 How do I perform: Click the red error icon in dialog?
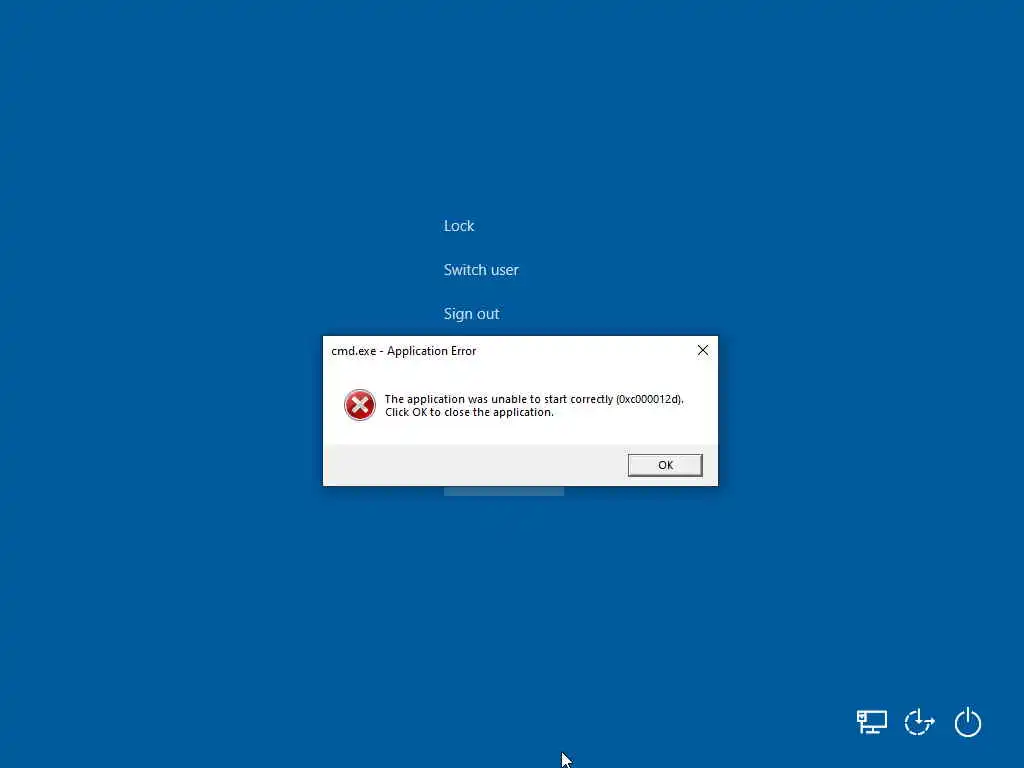pos(360,405)
